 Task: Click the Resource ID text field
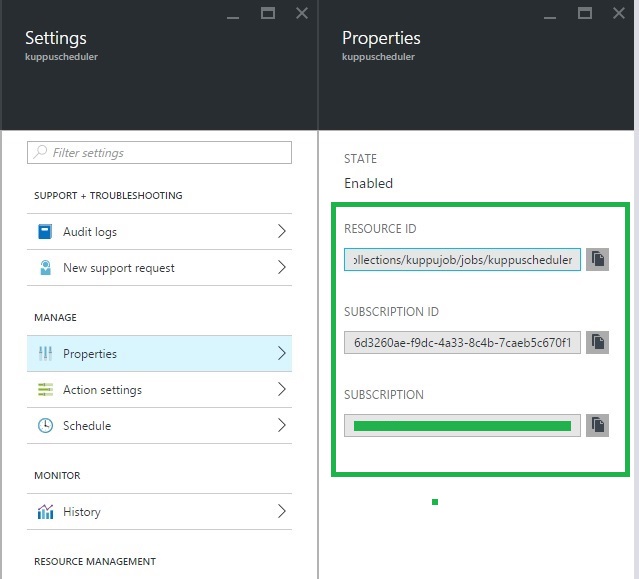(462, 260)
